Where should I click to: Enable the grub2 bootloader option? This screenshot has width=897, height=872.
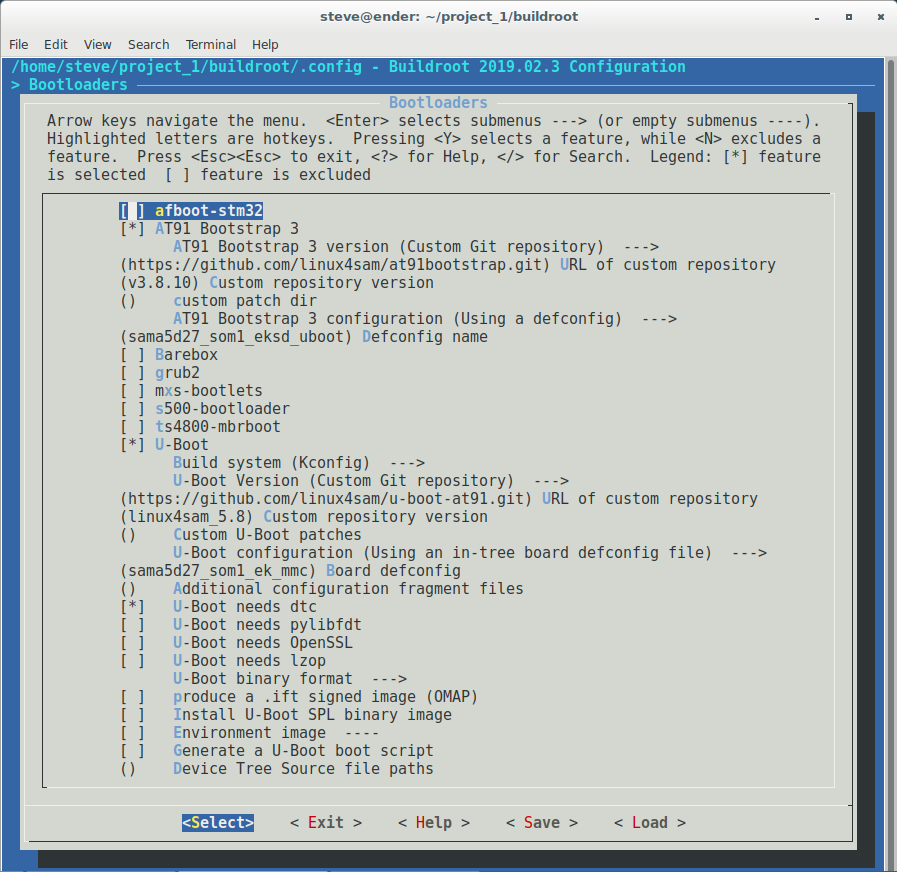132,373
